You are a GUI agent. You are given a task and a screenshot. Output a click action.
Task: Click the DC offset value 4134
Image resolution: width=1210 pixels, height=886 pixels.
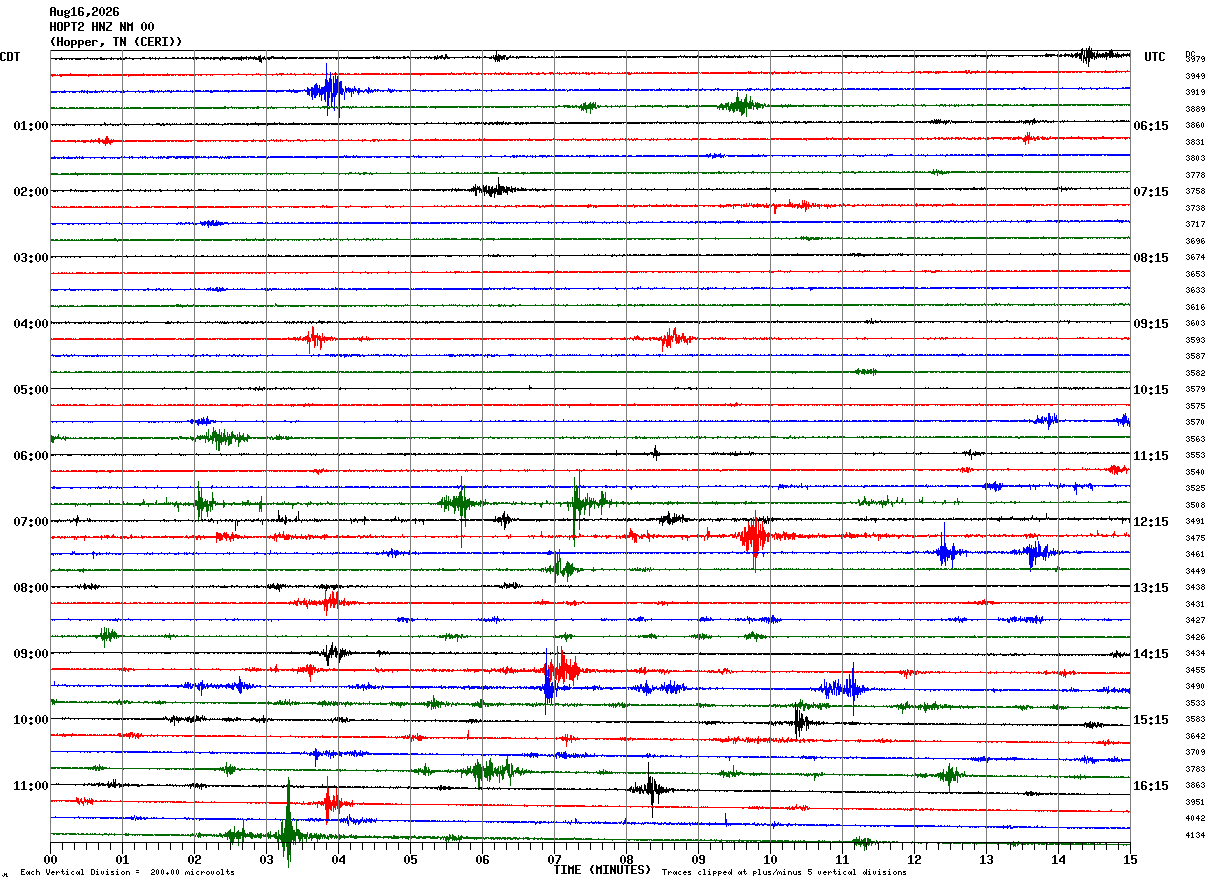point(1195,835)
